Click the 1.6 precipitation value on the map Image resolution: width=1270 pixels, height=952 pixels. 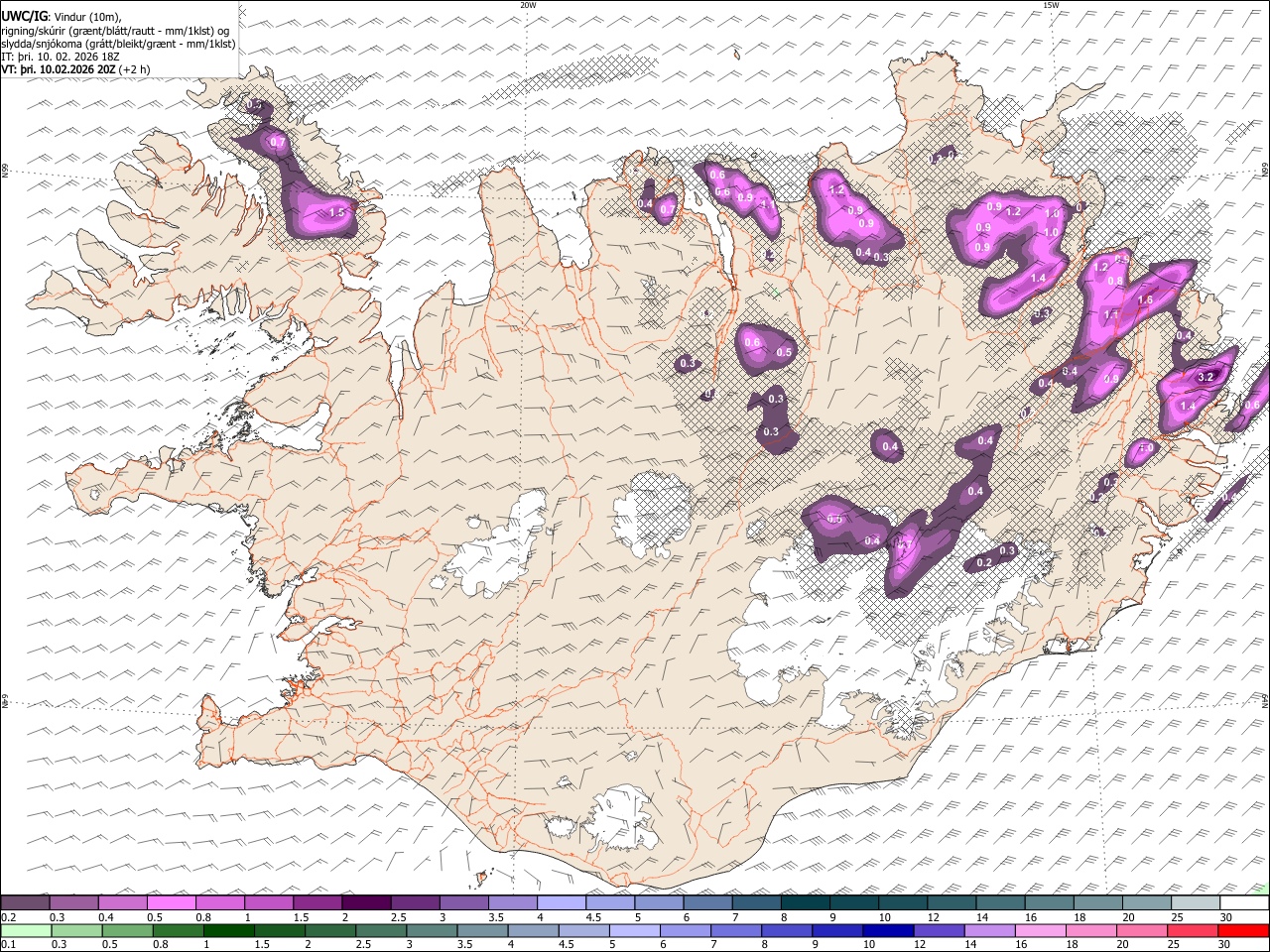1144,299
